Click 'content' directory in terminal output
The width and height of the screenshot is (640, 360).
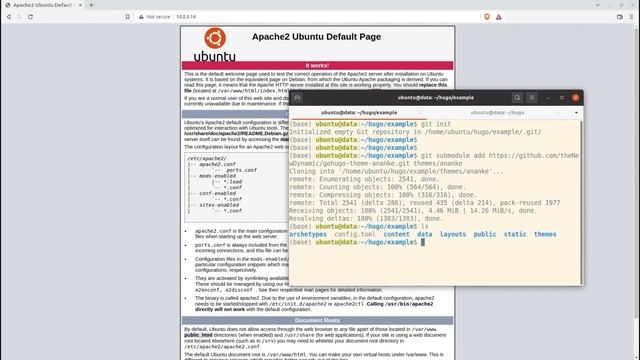coord(396,234)
